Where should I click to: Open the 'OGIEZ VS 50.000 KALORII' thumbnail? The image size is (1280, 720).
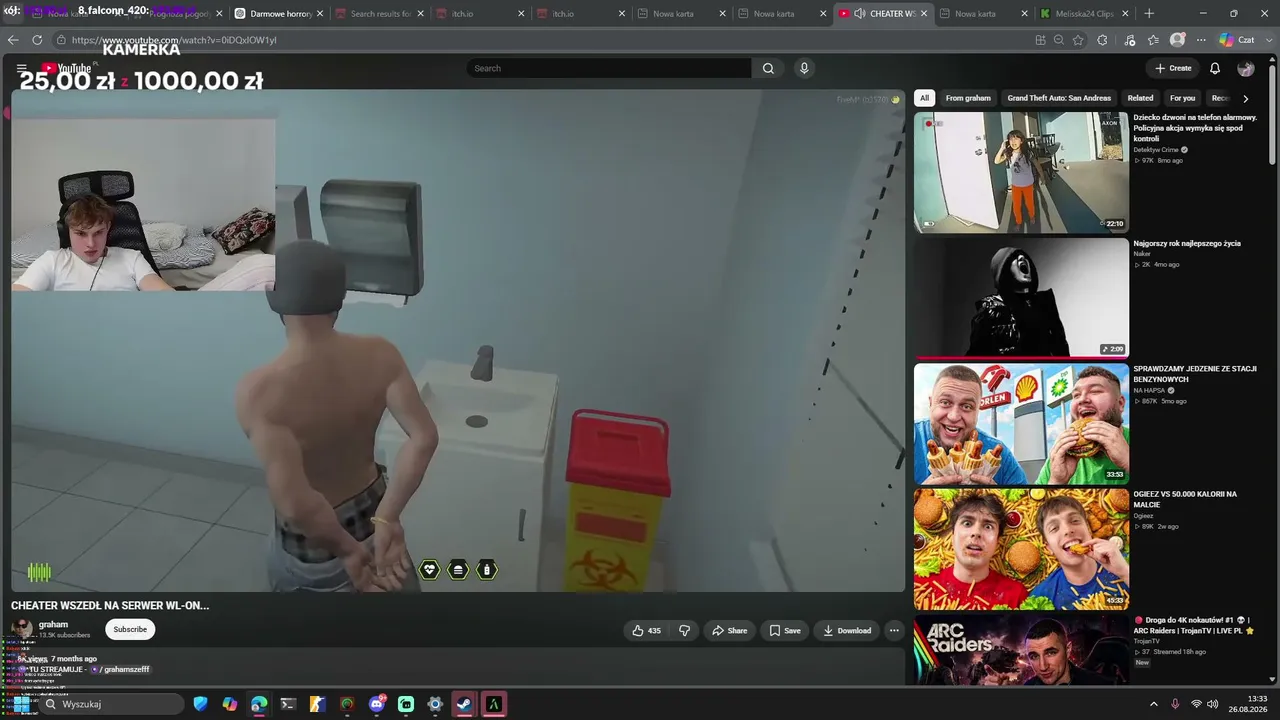[x=1021, y=549]
